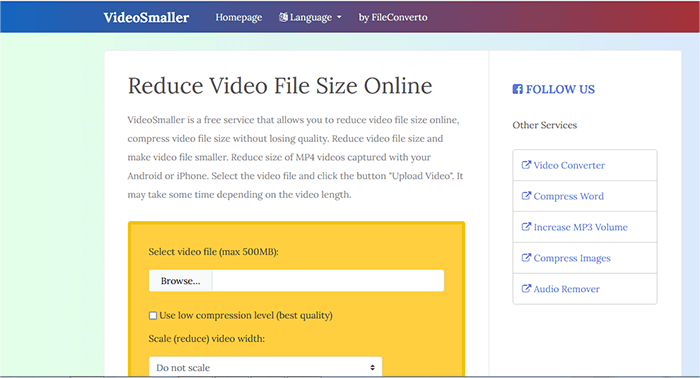Click the Select video file (max 500MB) label

(x=213, y=252)
